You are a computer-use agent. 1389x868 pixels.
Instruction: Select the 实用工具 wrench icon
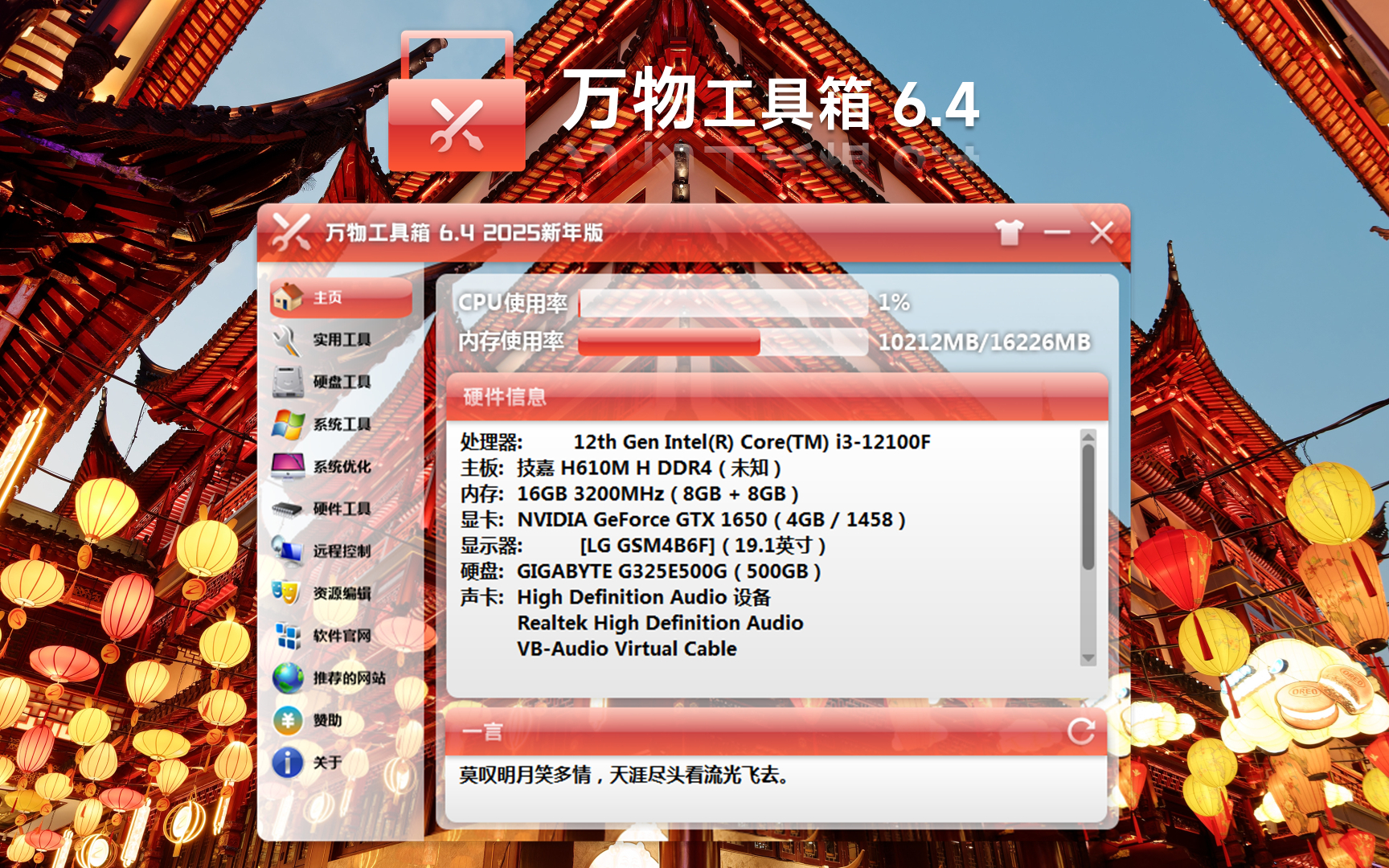[x=288, y=339]
